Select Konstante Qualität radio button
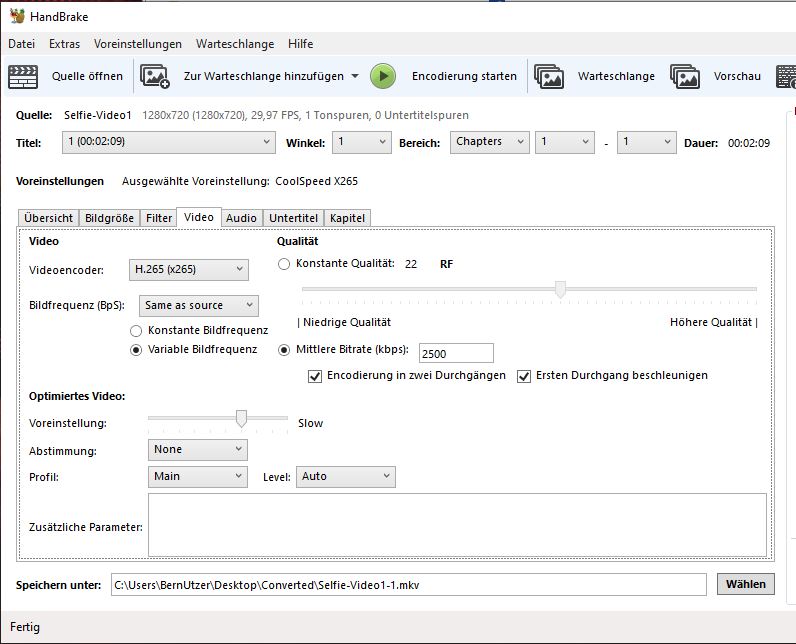This screenshot has width=796, height=644. 284,264
